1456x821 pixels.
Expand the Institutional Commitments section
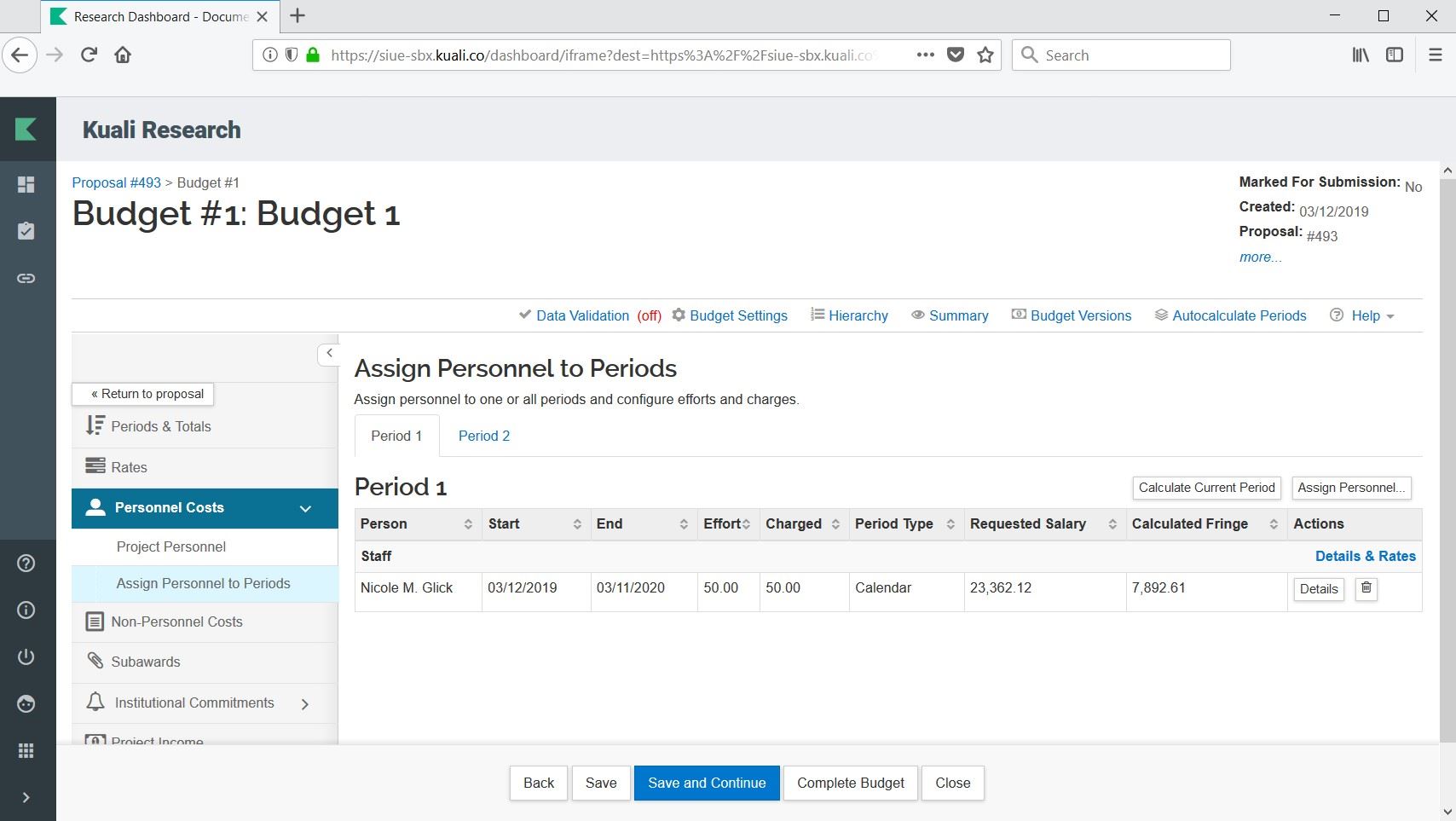304,704
